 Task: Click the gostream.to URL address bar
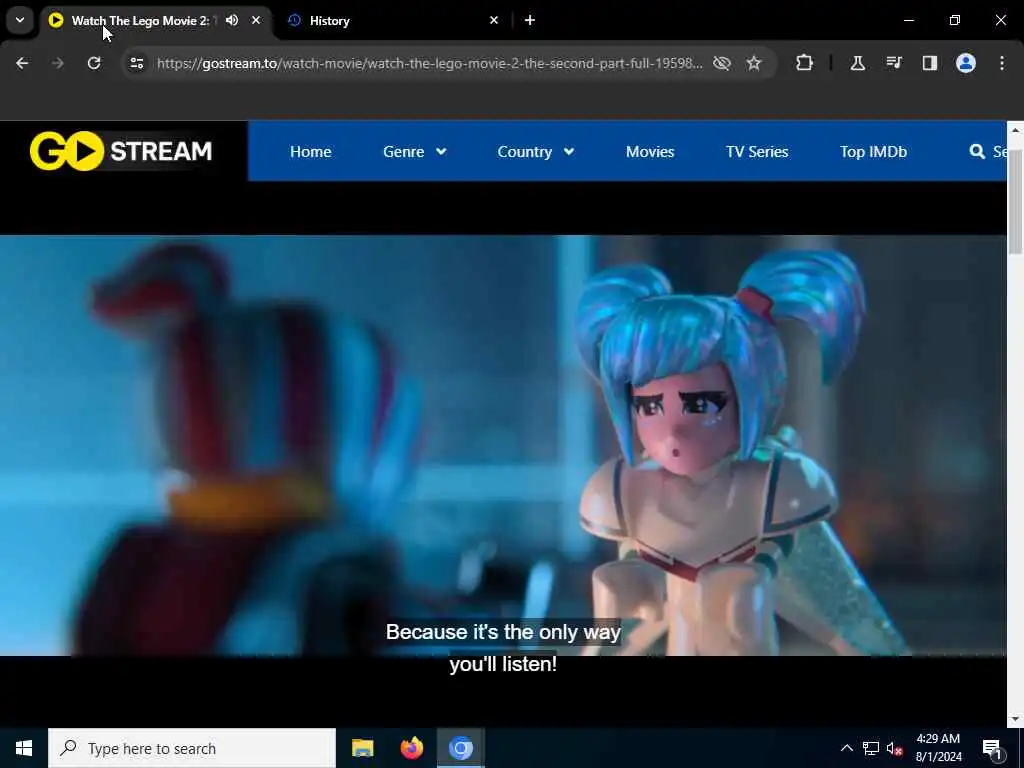pos(429,63)
